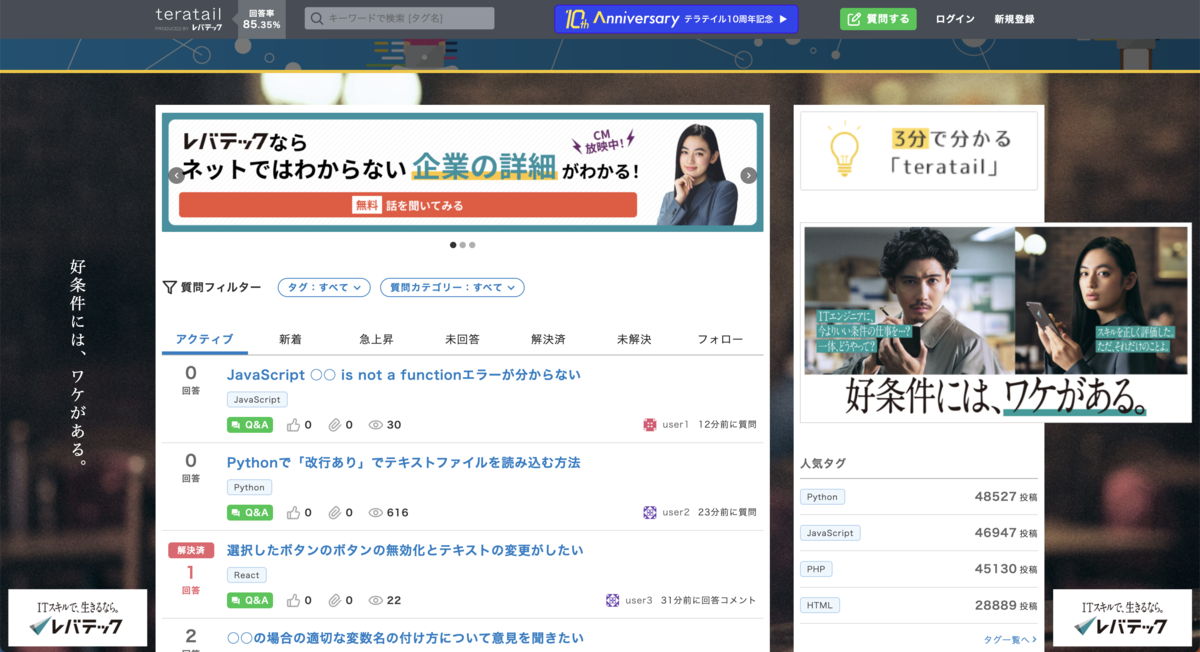This screenshot has height=652, width=1200.
Task: Click JavaScript tag in 人気タグ
Action: [x=830, y=533]
